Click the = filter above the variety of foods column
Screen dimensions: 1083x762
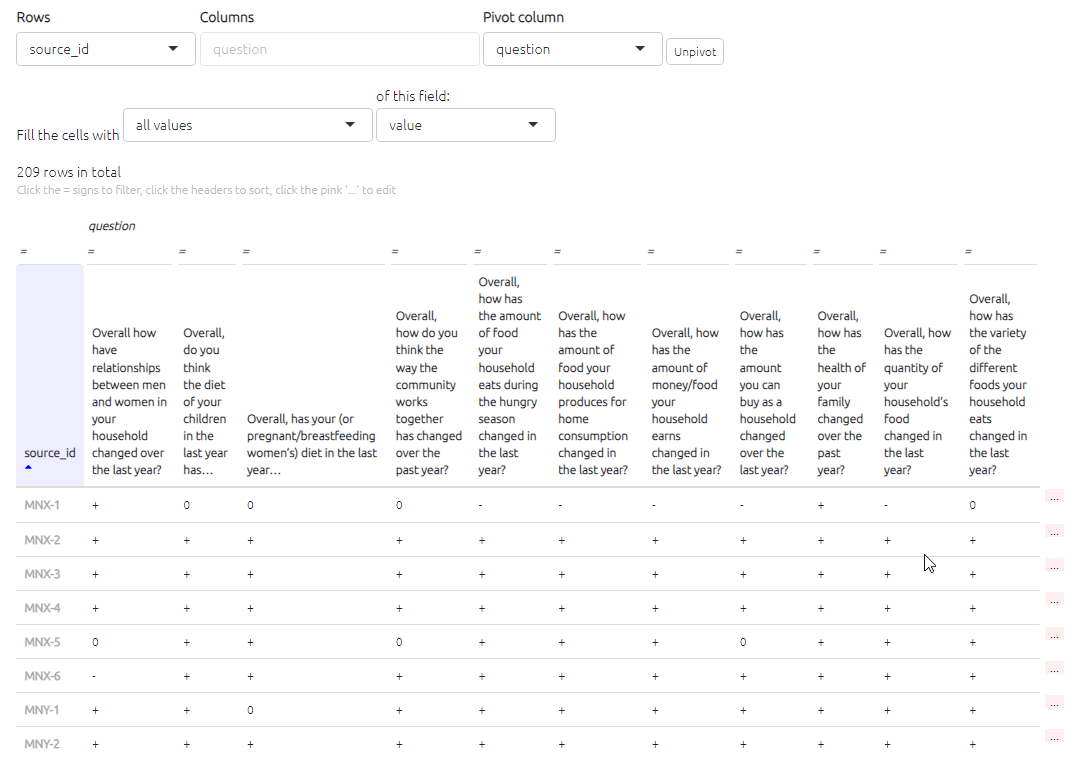[x=968, y=252]
